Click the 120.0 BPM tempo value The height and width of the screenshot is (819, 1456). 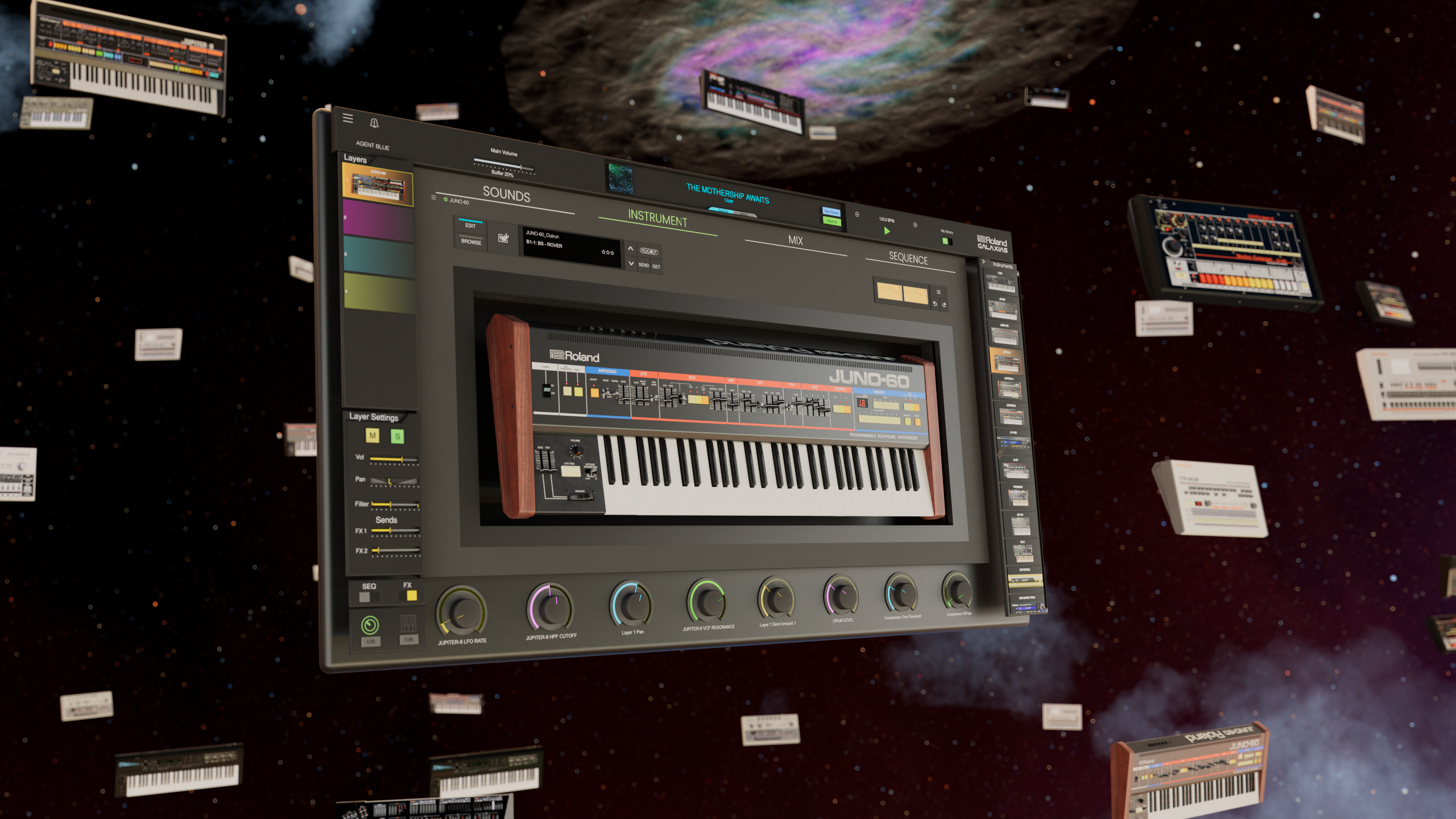click(x=887, y=220)
